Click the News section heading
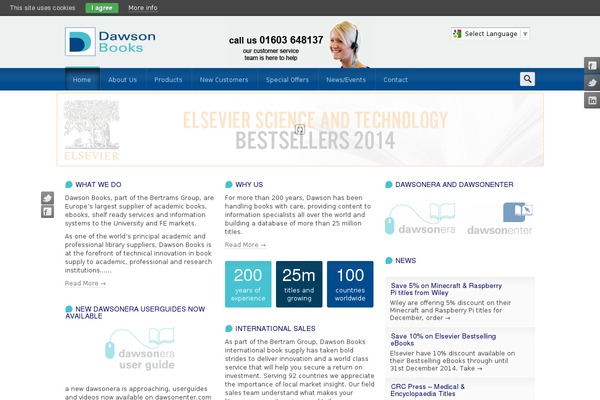 point(405,261)
